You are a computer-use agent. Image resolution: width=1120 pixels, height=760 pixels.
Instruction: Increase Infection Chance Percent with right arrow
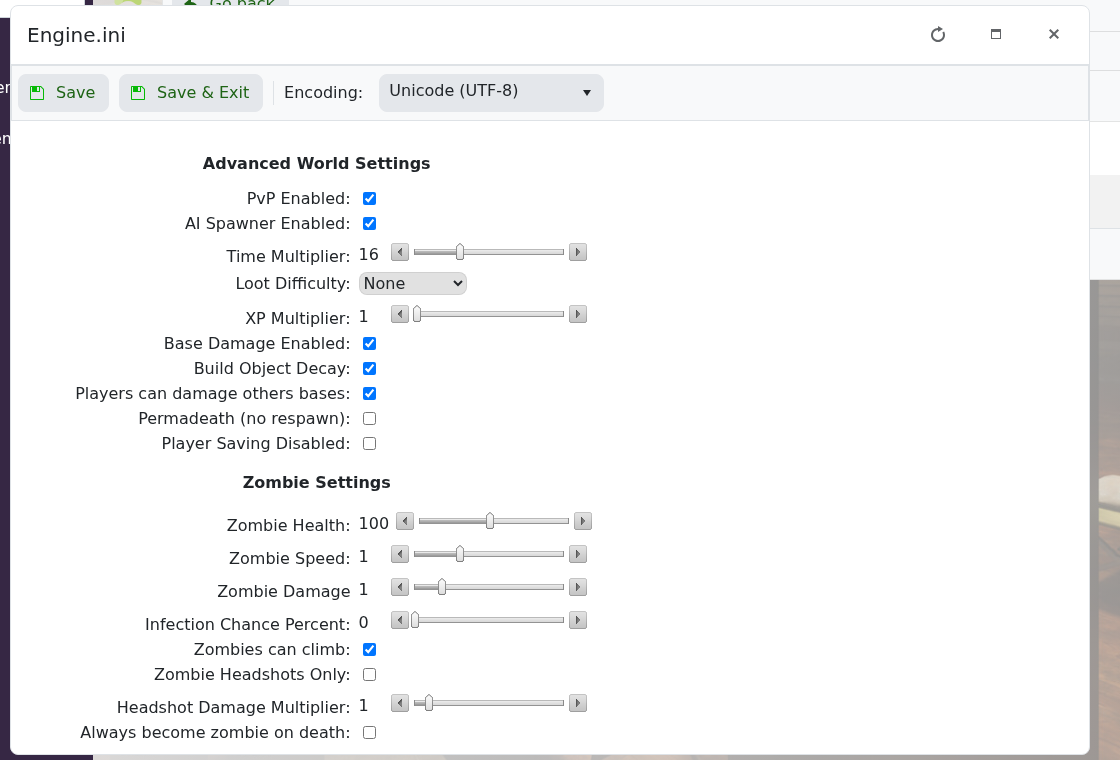(x=578, y=620)
